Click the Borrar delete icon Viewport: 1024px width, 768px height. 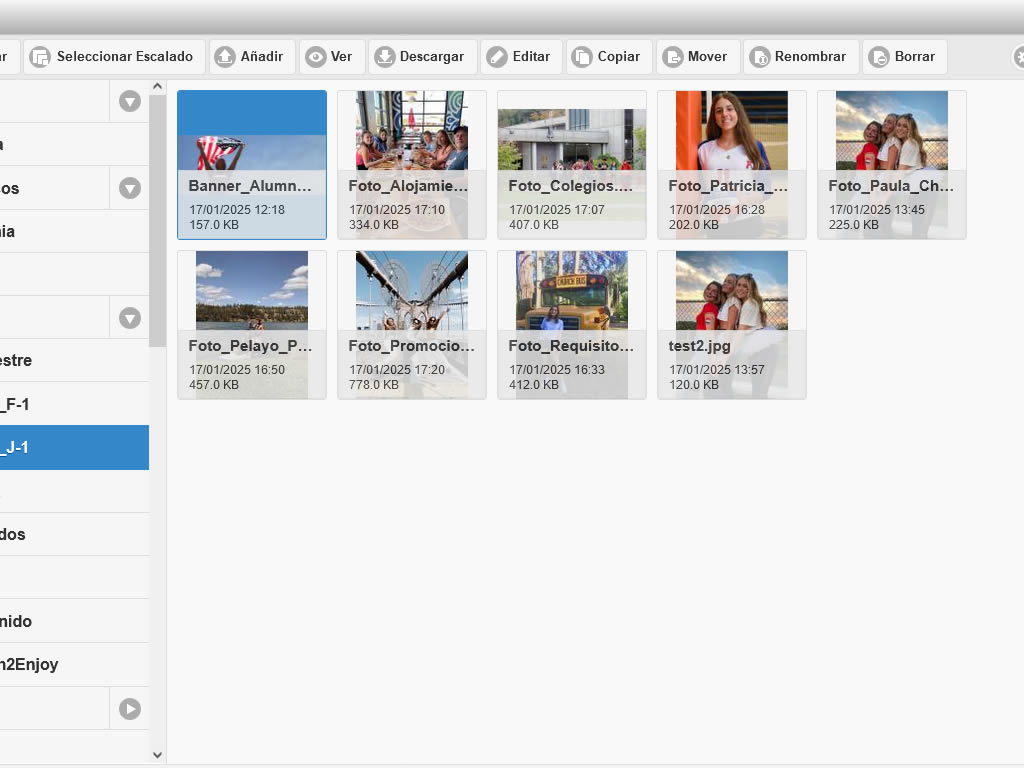pyautogui.click(x=879, y=57)
